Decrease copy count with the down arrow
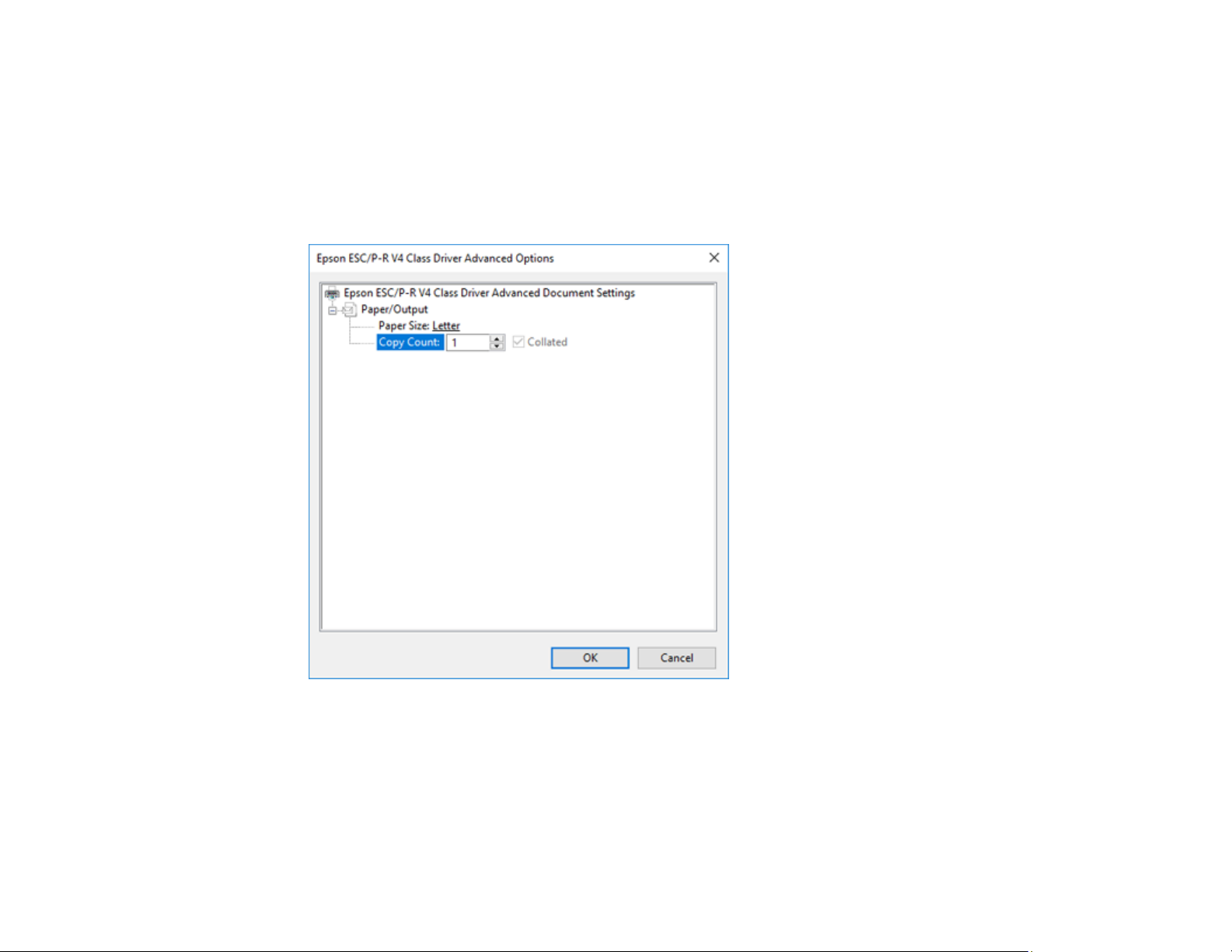 tap(497, 347)
